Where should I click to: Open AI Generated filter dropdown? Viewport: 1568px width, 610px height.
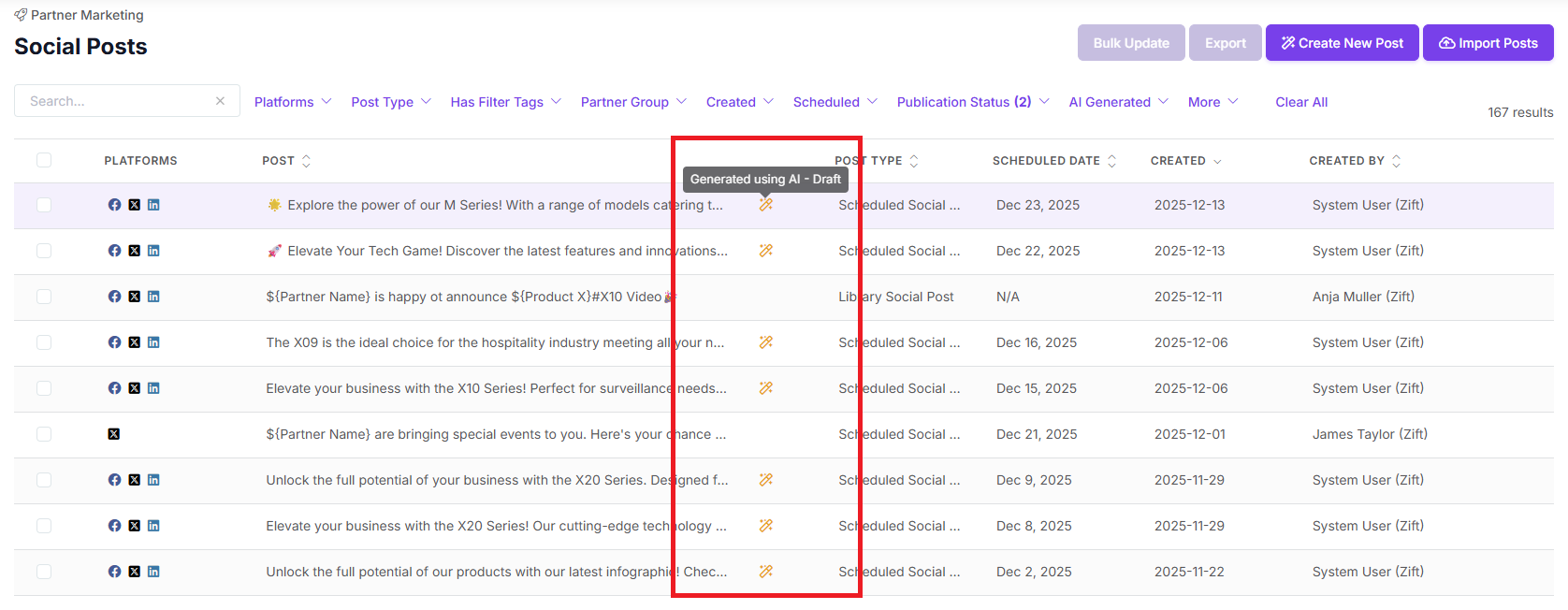[x=1119, y=102]
